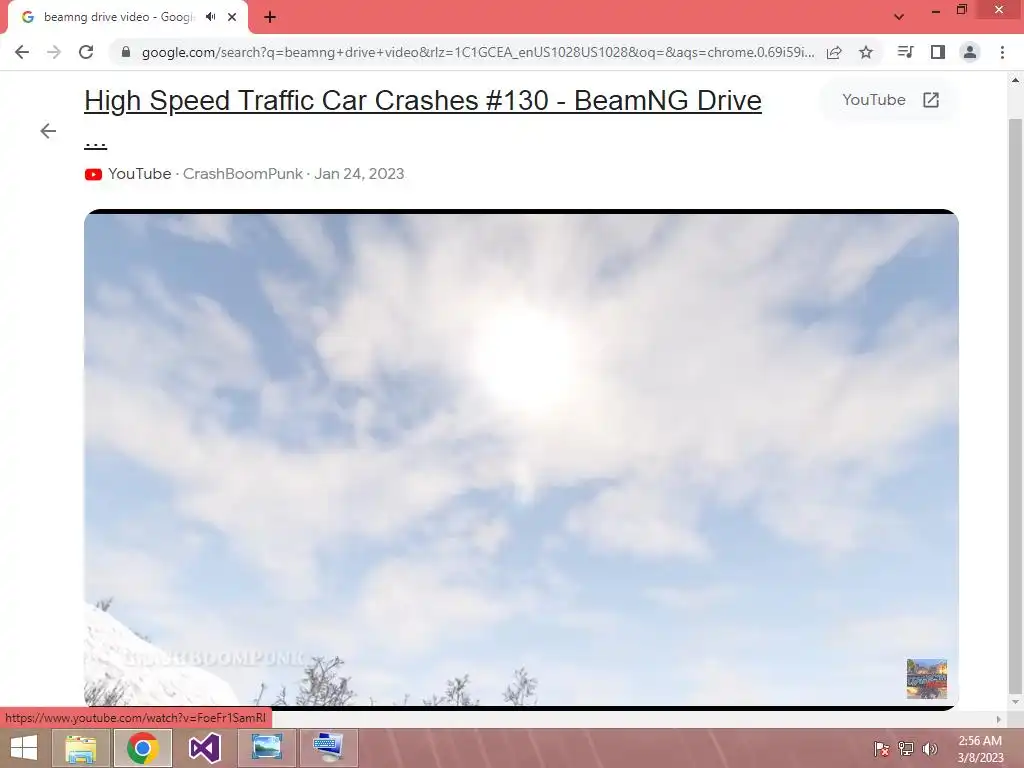This screenshot has width=1024, height=768.
Task: Open the Chrome three-dot menu
Action: [x=1002, y=52]
